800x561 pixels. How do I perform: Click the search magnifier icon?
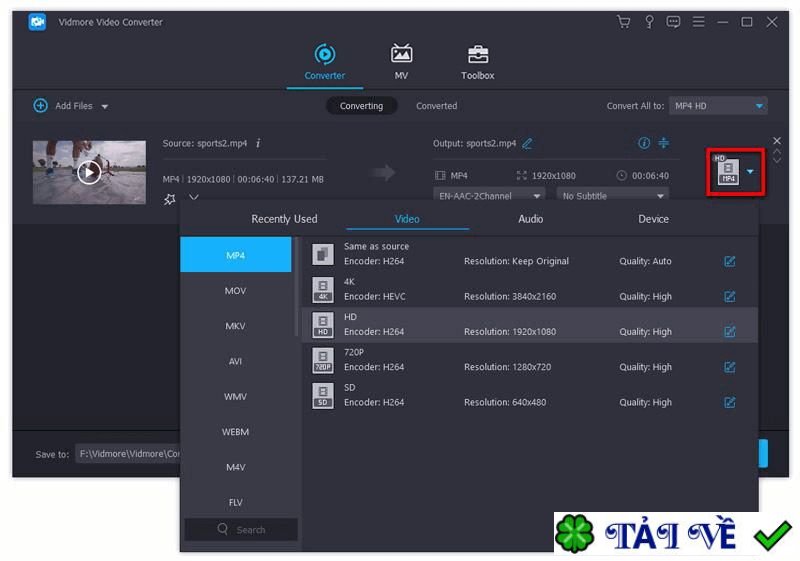[x=222, y=529]
